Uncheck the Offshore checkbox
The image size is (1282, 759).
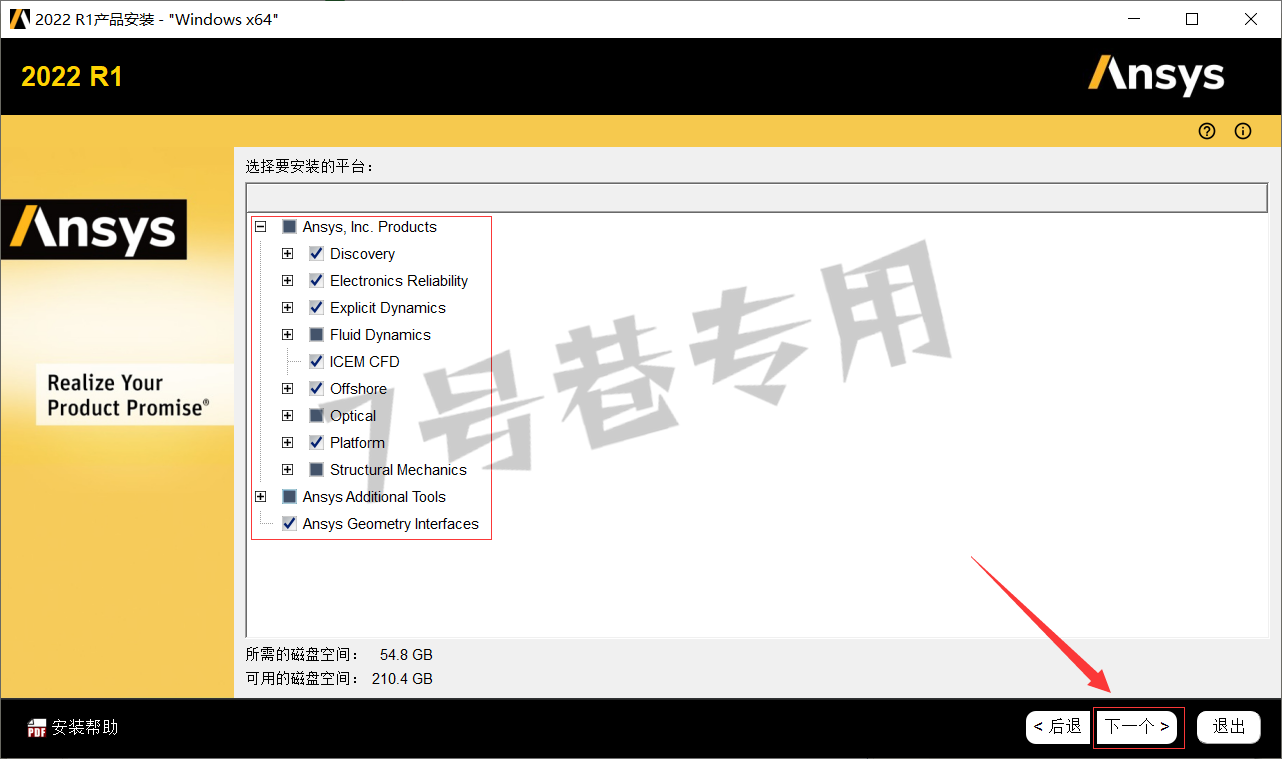316,389
